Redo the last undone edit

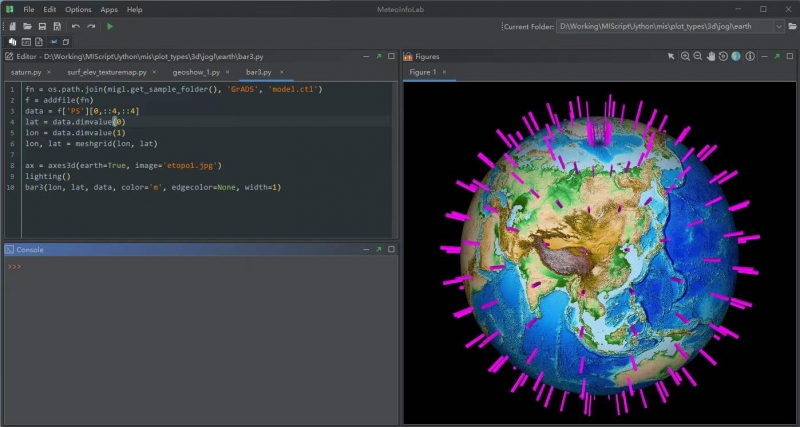click(91, 25)
